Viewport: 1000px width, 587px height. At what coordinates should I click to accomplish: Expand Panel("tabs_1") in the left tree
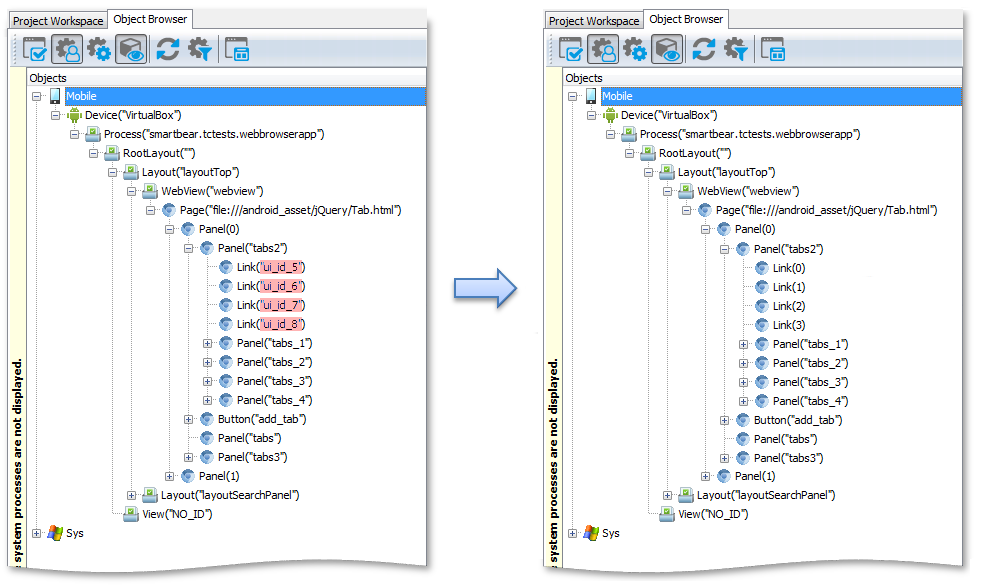[208, 343]
